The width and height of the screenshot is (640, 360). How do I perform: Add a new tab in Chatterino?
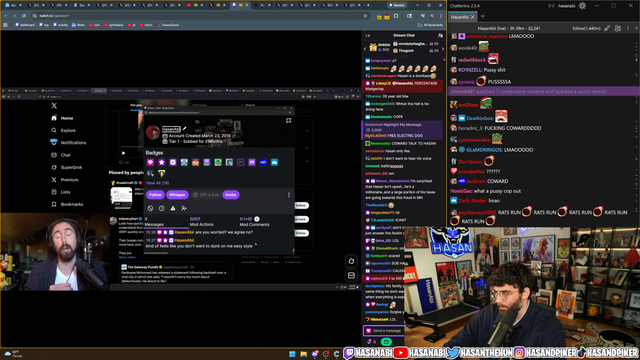tap(483, 16)
